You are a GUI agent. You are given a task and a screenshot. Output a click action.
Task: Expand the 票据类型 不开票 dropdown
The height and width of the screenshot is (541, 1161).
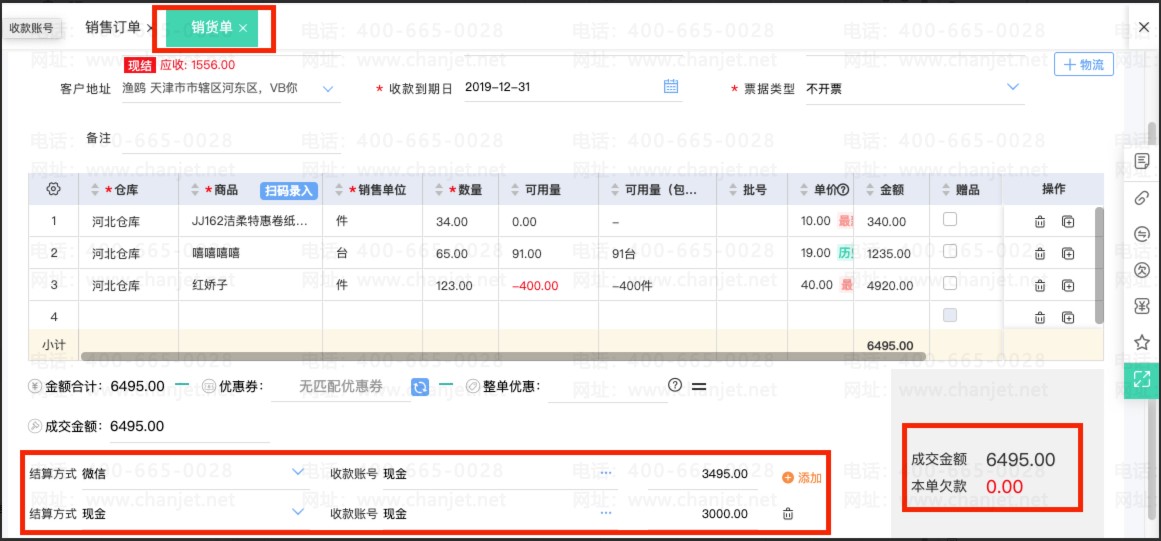pos(1013,87)
